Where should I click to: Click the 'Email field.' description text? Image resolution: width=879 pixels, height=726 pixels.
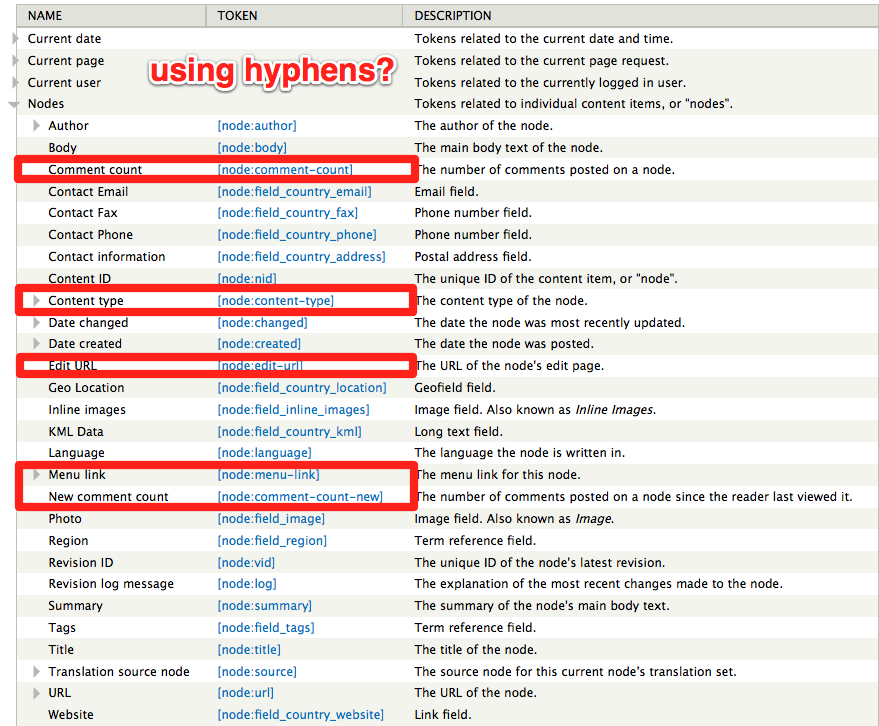tap(446, 192)
